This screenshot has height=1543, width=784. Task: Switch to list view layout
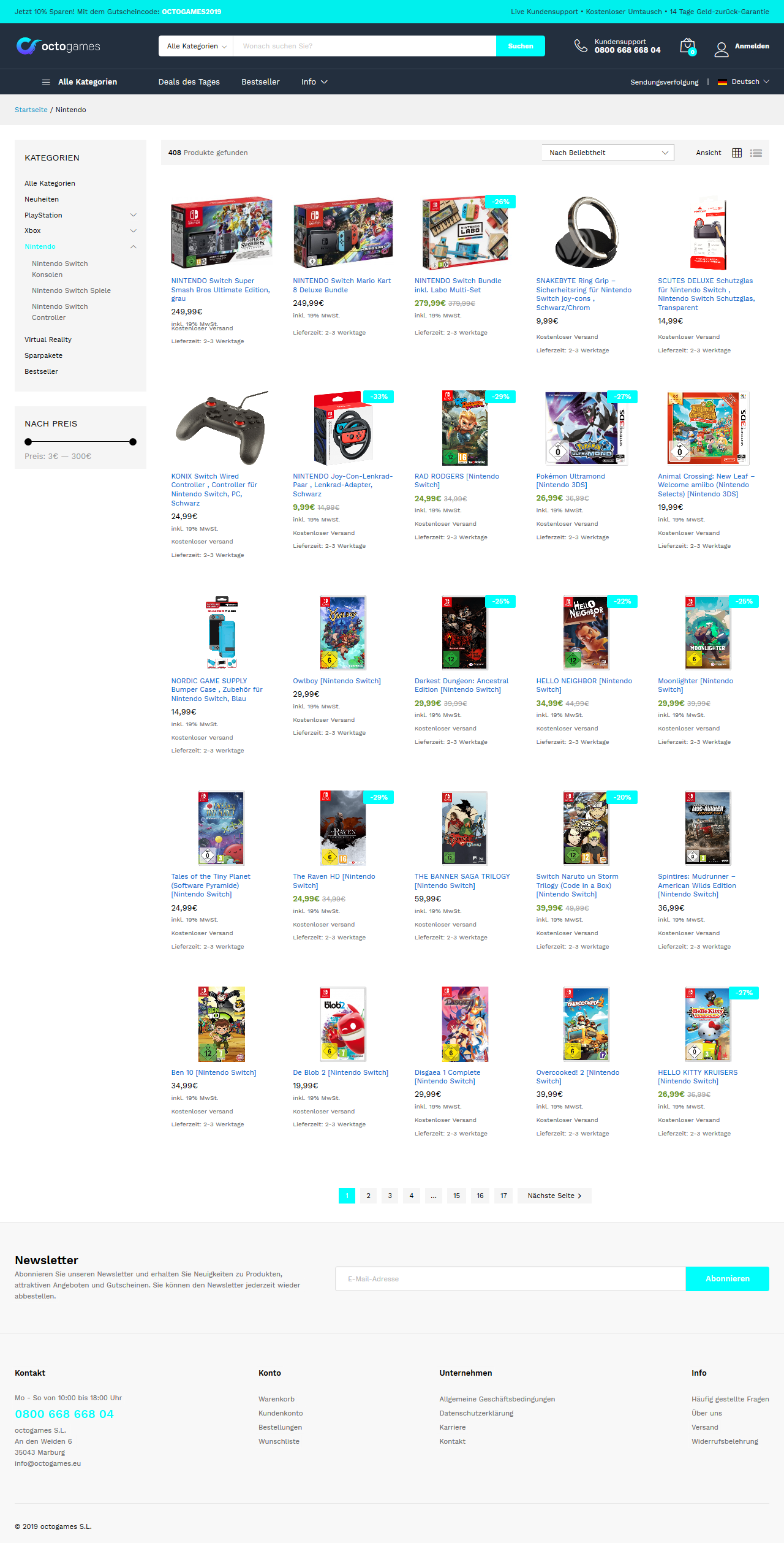coord(756,153)
